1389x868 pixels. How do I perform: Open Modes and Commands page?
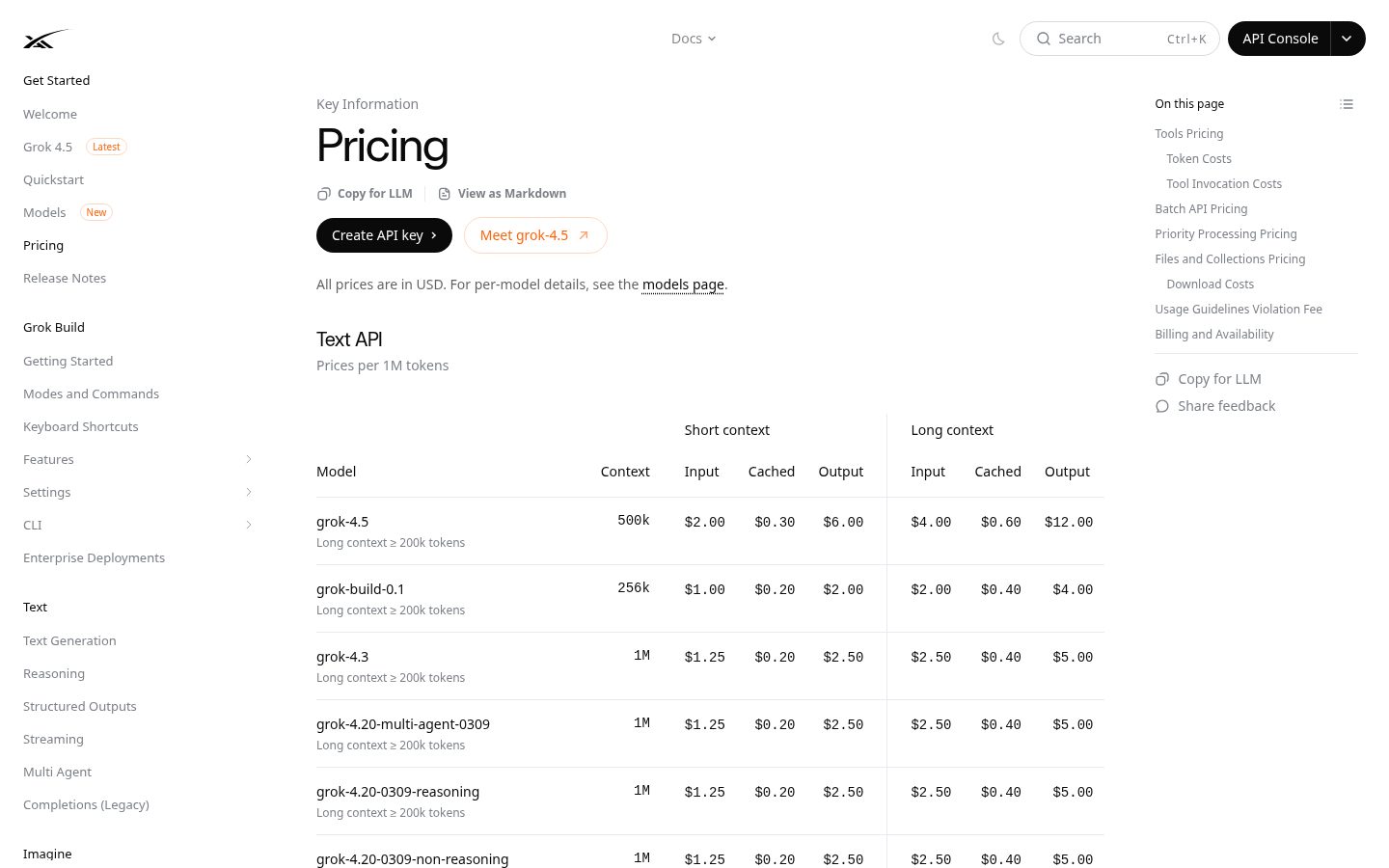(x=91, y=393)
